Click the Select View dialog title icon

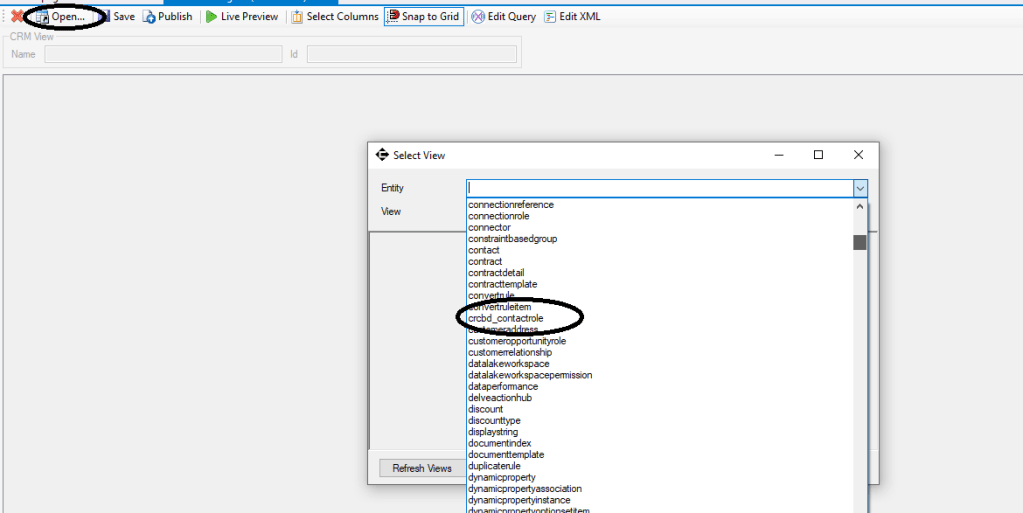click(382, 155)
